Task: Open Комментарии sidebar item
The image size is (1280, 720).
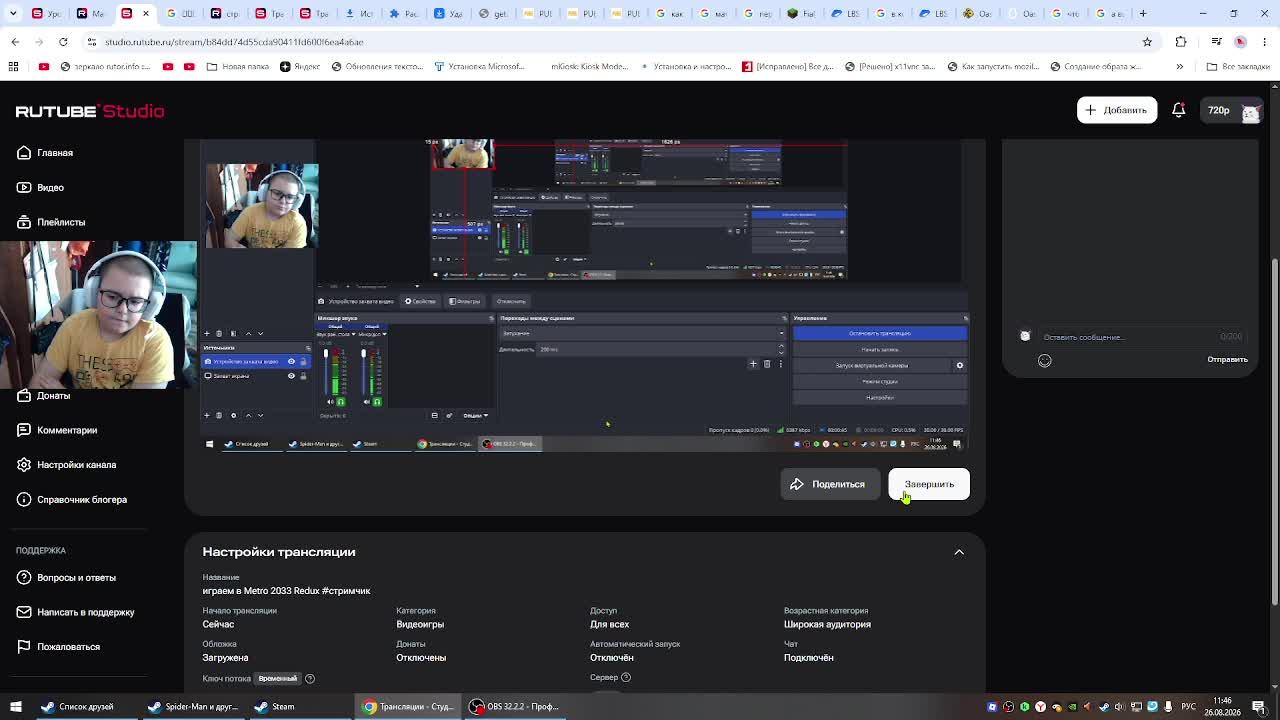Action: pos(67,430)
